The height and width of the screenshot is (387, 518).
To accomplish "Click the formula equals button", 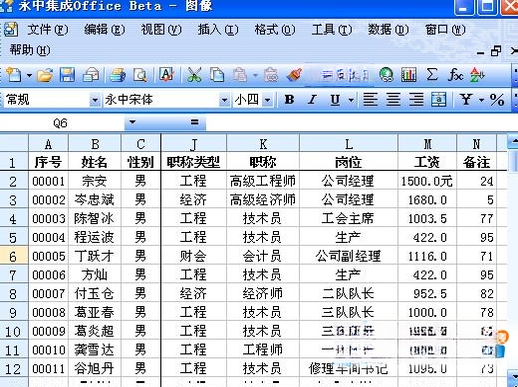I will [x=195, y=122].
